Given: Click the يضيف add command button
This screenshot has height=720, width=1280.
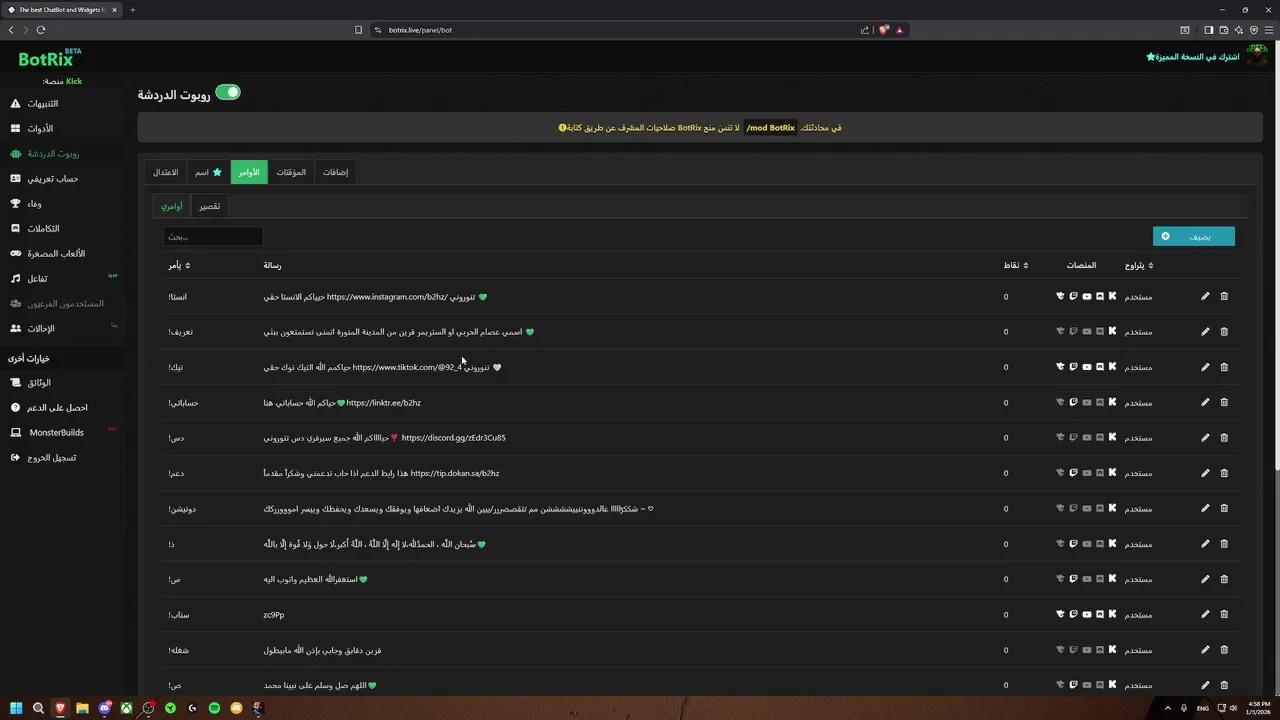Looking at the screenshot, I should point(1194,236).
